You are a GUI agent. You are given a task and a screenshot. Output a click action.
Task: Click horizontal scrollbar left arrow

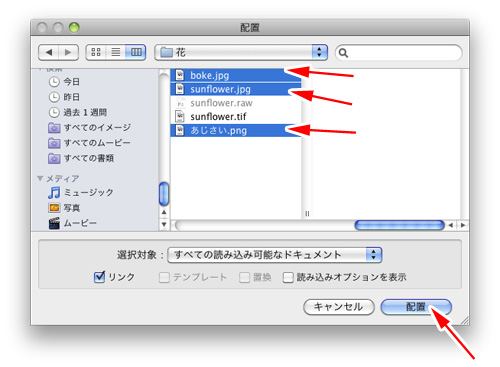pyautogui.click(x=451, y=225)
